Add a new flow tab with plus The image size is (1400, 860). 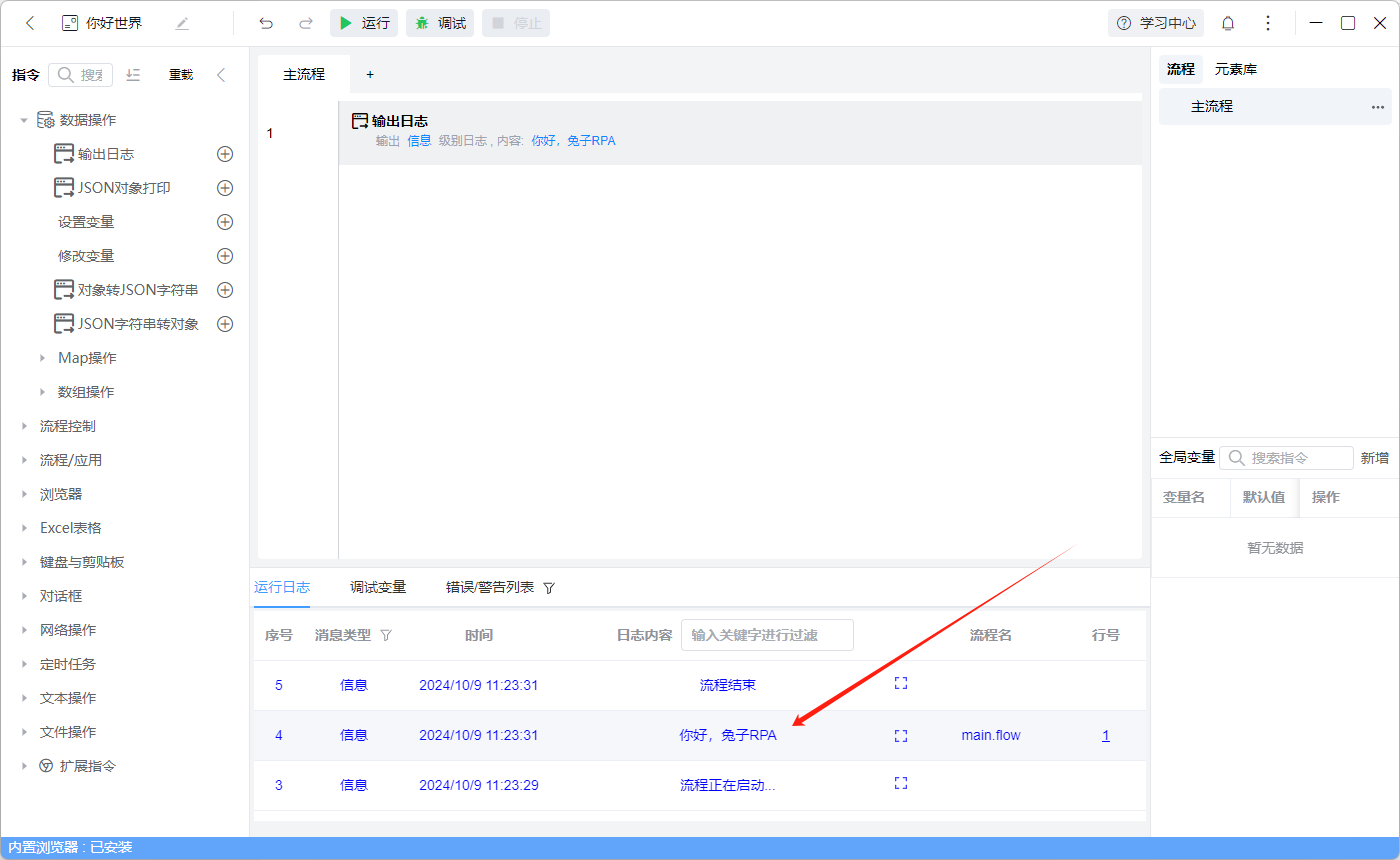click(x=369, y=74)
